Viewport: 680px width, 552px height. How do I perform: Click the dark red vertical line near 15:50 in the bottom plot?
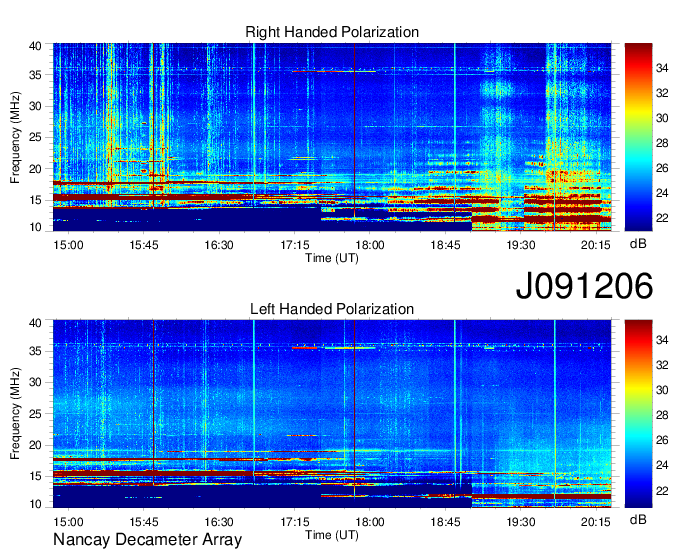point(154,402)
